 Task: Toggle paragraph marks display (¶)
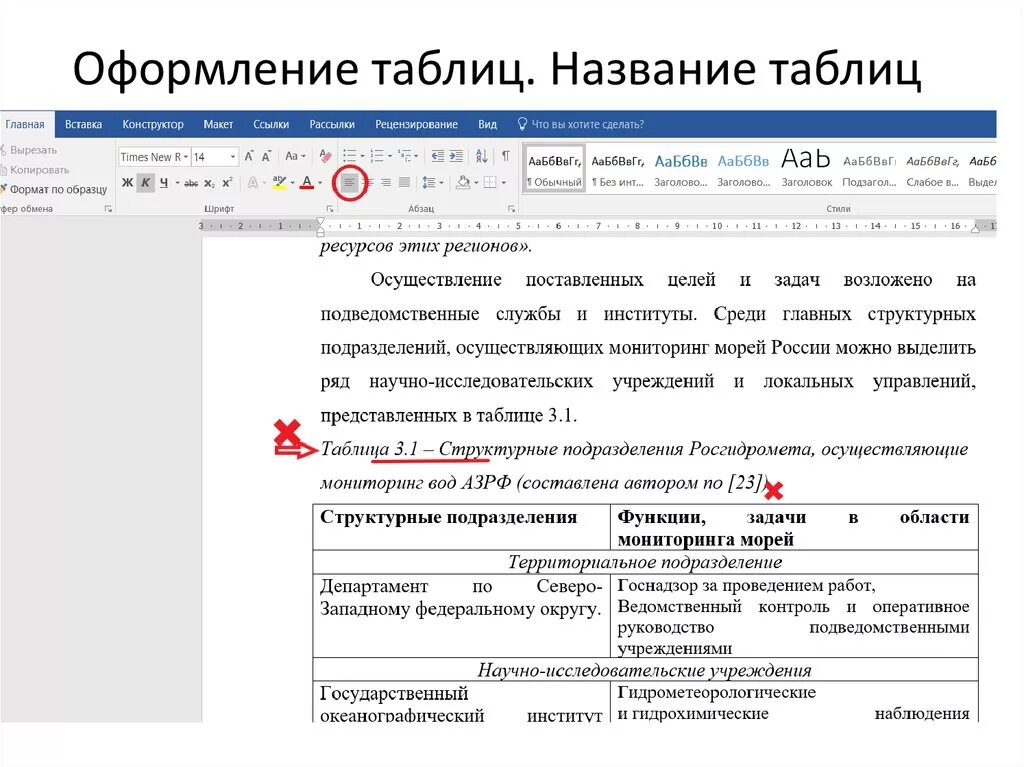click(x=505, y=156)
